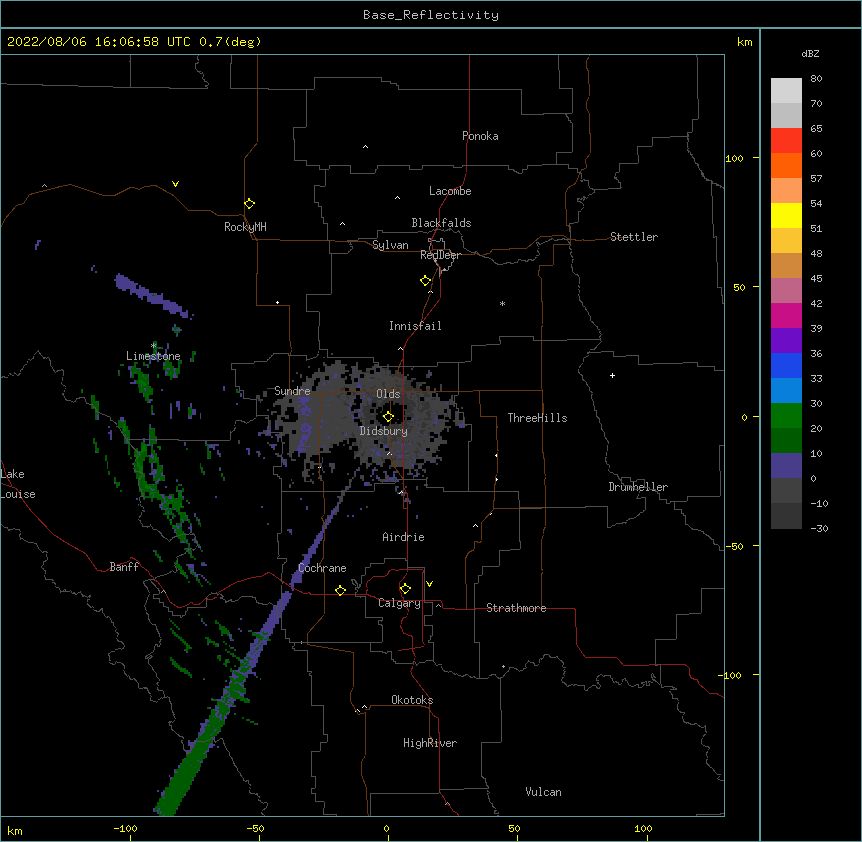The image size is (862, 842).
Task: Click the Ponoka city label
Action: [480, 136]
